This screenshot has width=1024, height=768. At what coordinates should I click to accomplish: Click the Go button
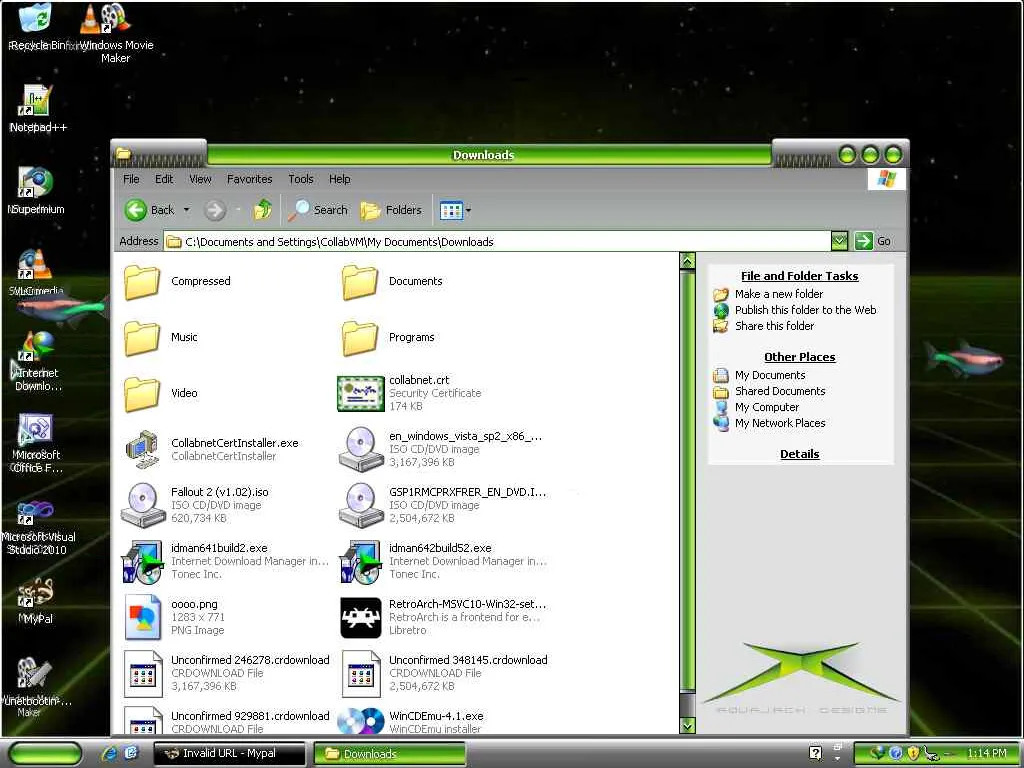[874, 241]
